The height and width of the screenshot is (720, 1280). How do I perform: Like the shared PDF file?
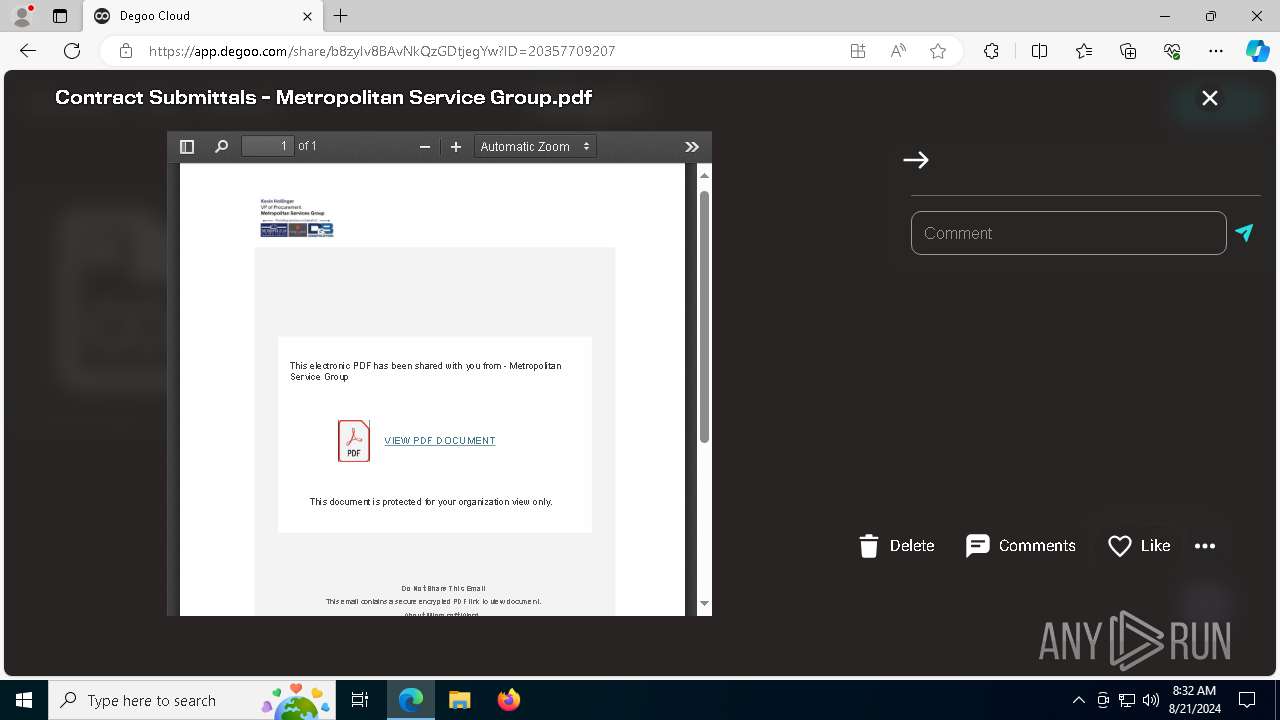pyautogui.click(x=1139, y=546)
